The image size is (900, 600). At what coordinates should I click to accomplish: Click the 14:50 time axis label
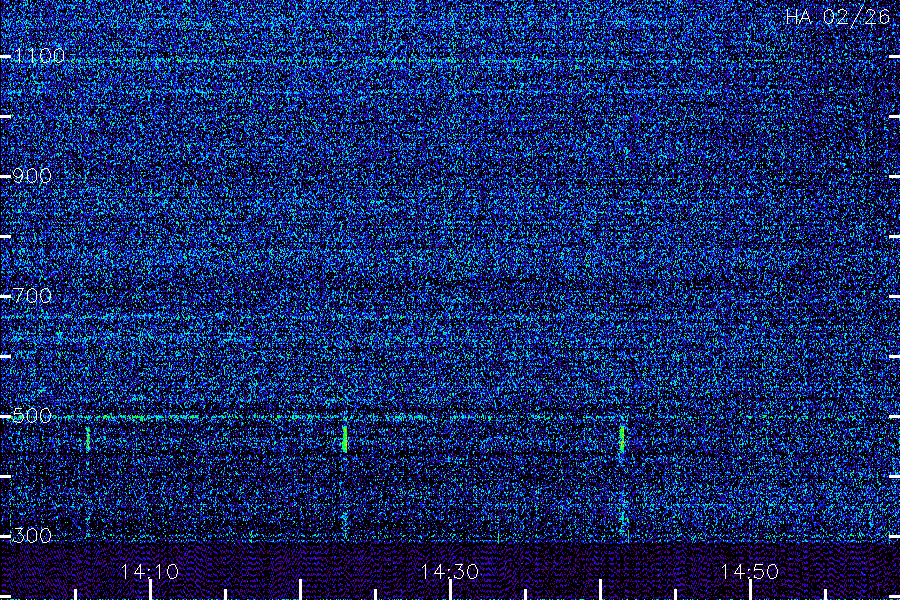coord(750,572)
